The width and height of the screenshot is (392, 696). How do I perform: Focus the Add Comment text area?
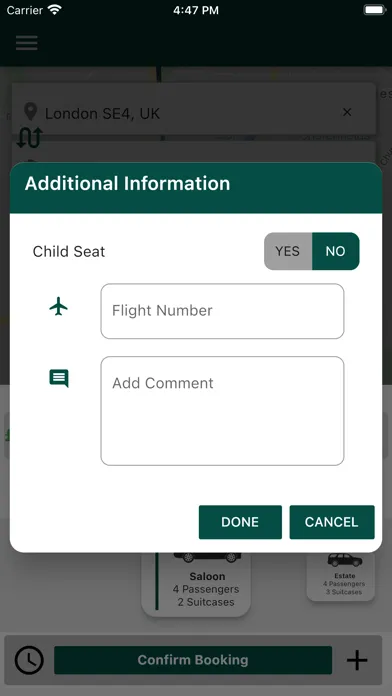222,411
